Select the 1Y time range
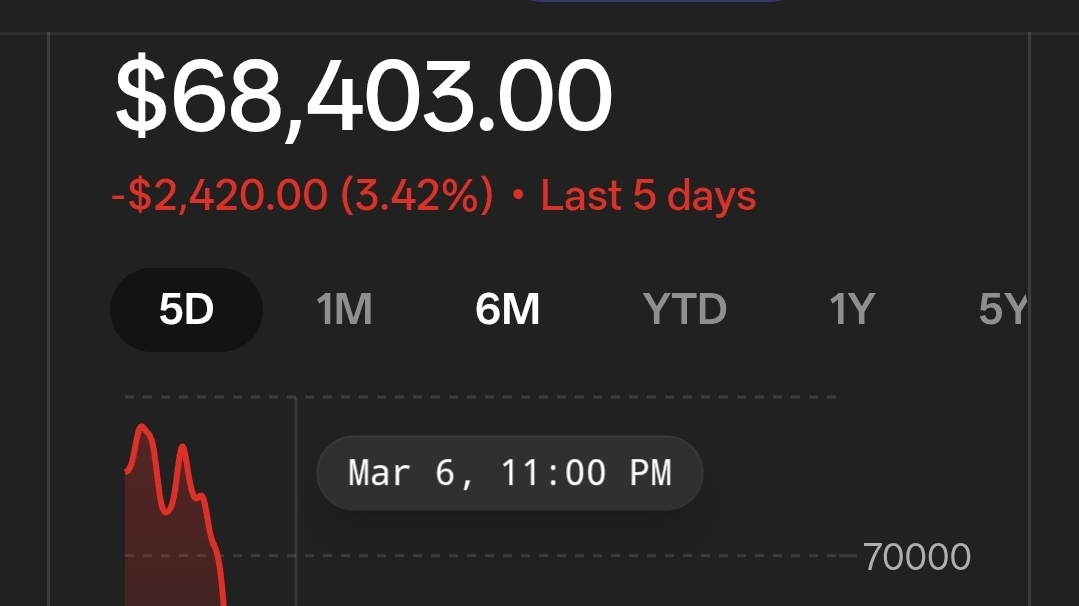Image resolution: width=1079 pixels, height=606 pixels. (852, 310)
